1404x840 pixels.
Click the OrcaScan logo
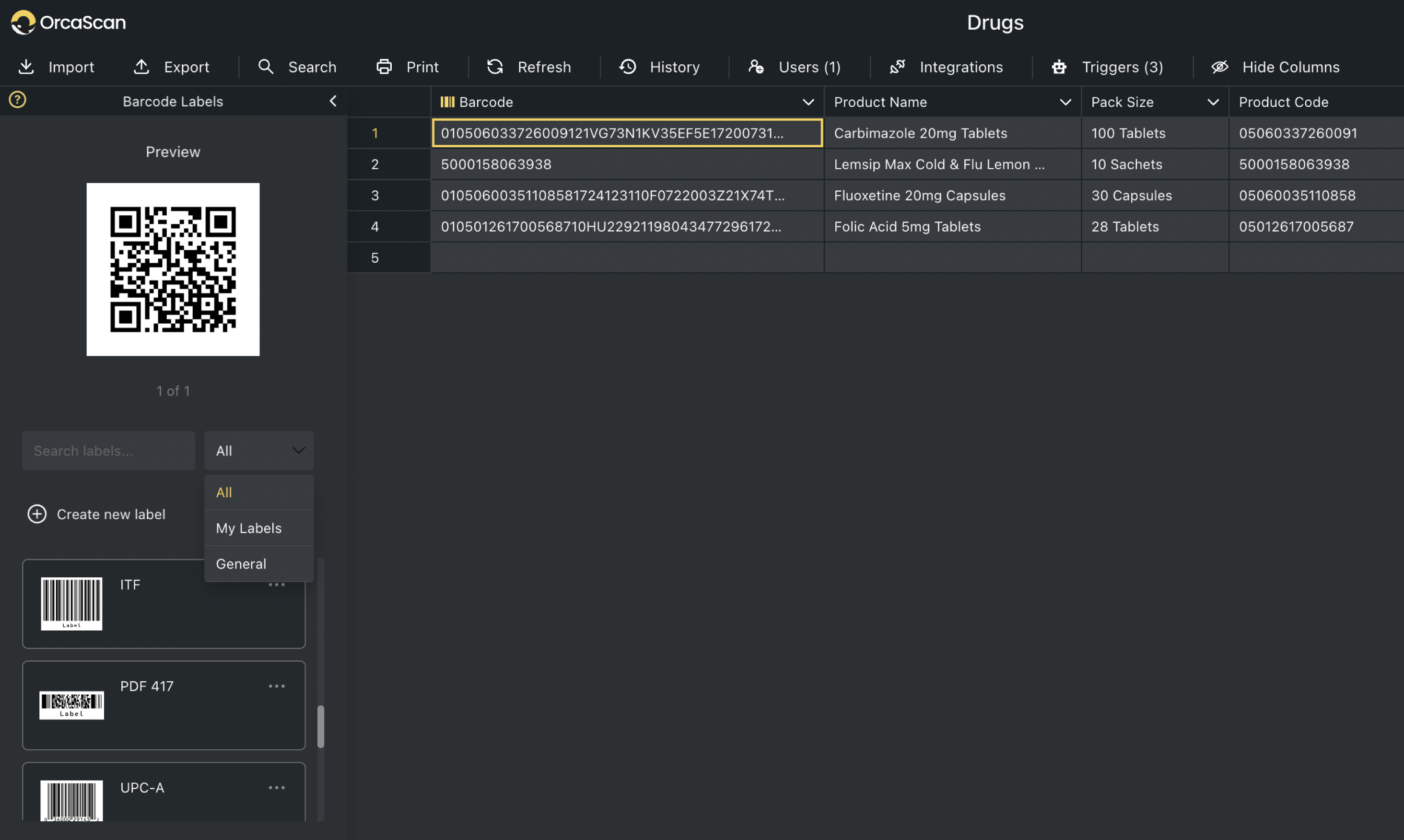coord(69,23)
